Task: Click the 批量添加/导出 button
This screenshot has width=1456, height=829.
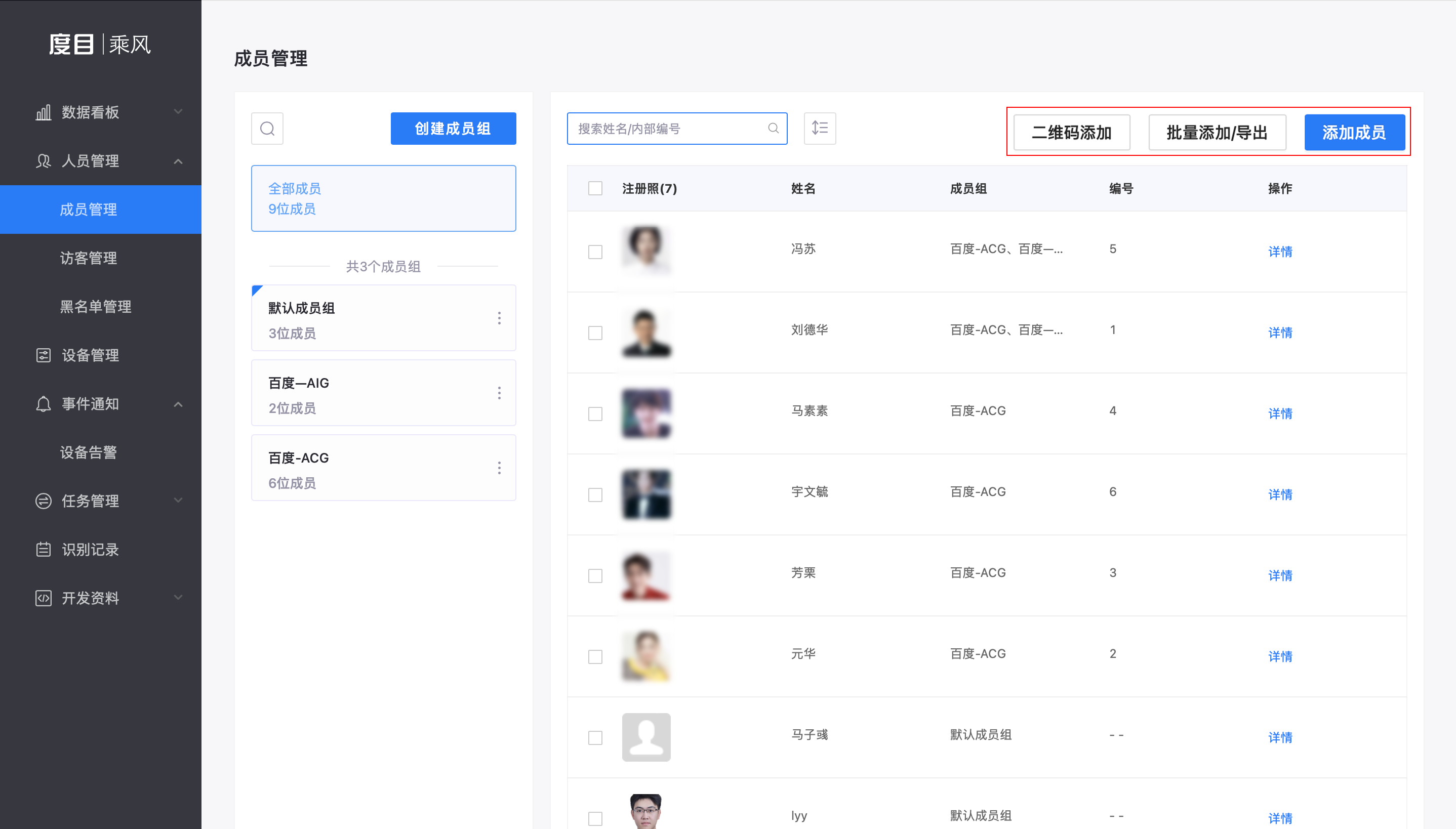Action: pyautogui.click(x=1217, y=133)
